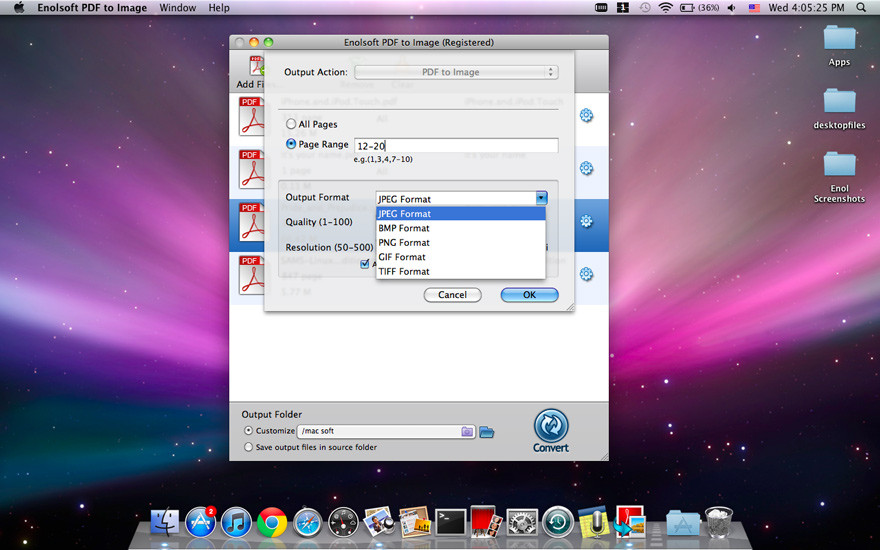Screen dimensions: 880x550
Task: Click the Cancel button
Action: pyautogui.click(x=452, y=295)
